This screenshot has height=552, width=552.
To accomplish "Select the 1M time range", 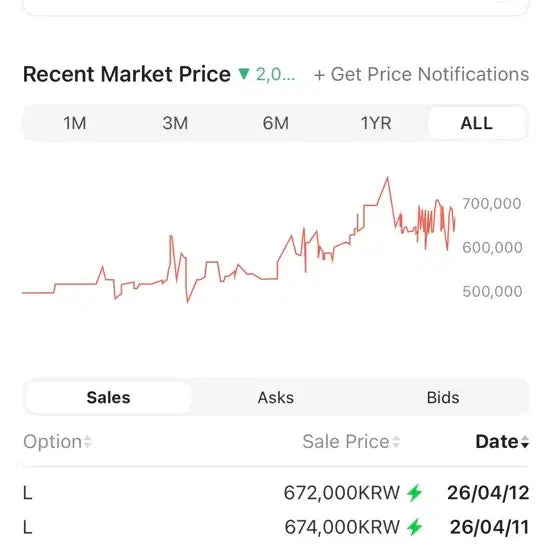I will 75,123.
